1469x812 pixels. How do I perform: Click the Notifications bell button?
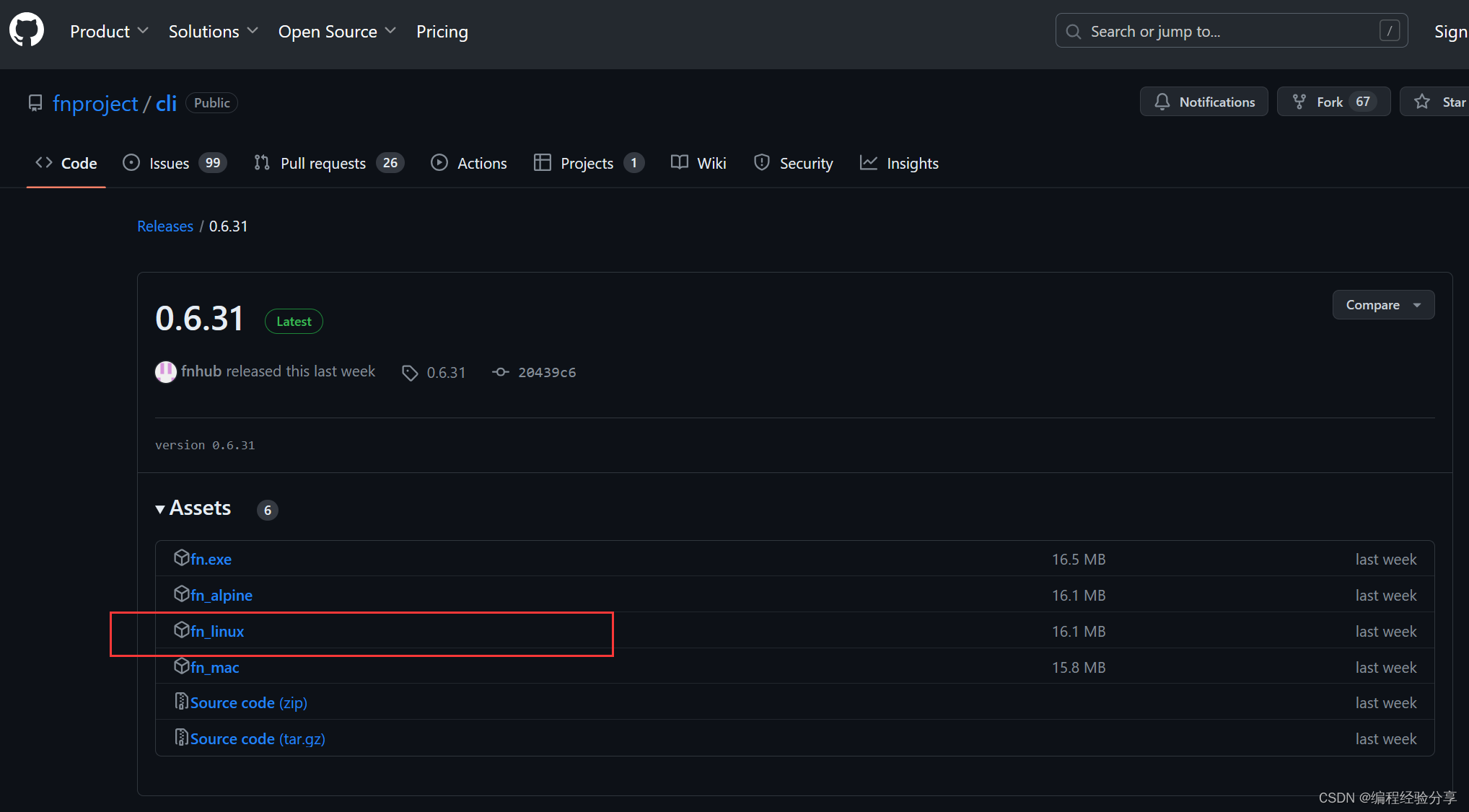[1203, 102]
